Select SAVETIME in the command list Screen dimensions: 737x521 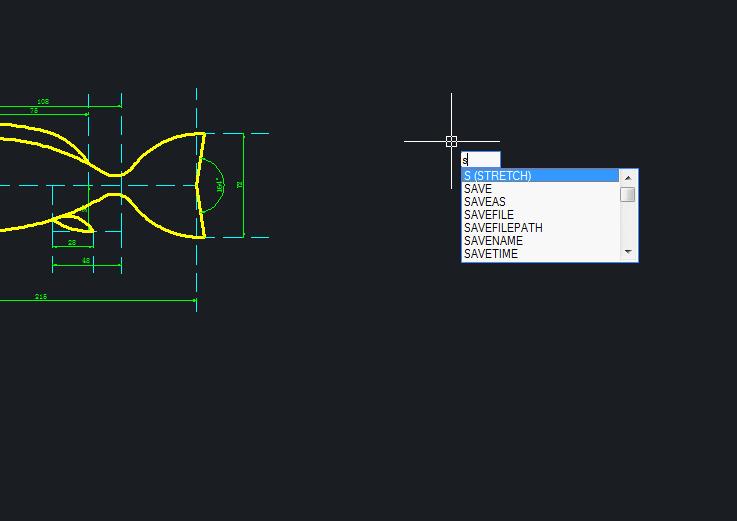tap(491, 254)
